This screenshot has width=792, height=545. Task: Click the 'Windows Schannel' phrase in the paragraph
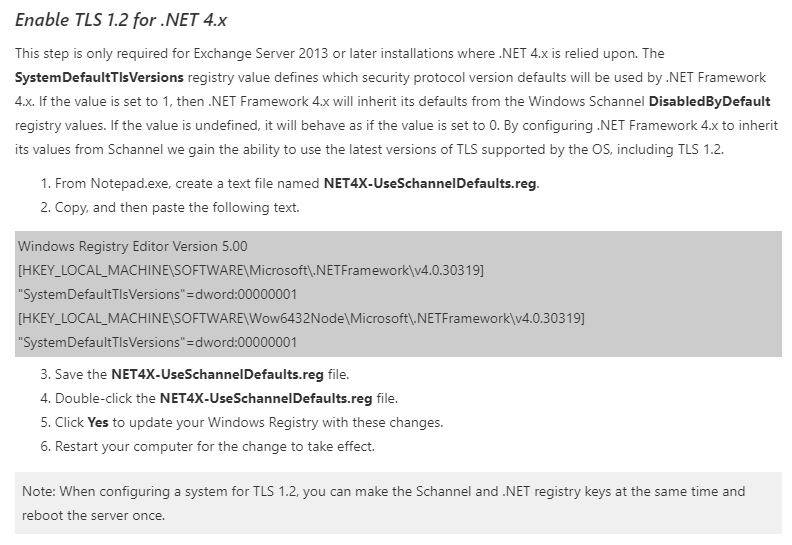586,102
